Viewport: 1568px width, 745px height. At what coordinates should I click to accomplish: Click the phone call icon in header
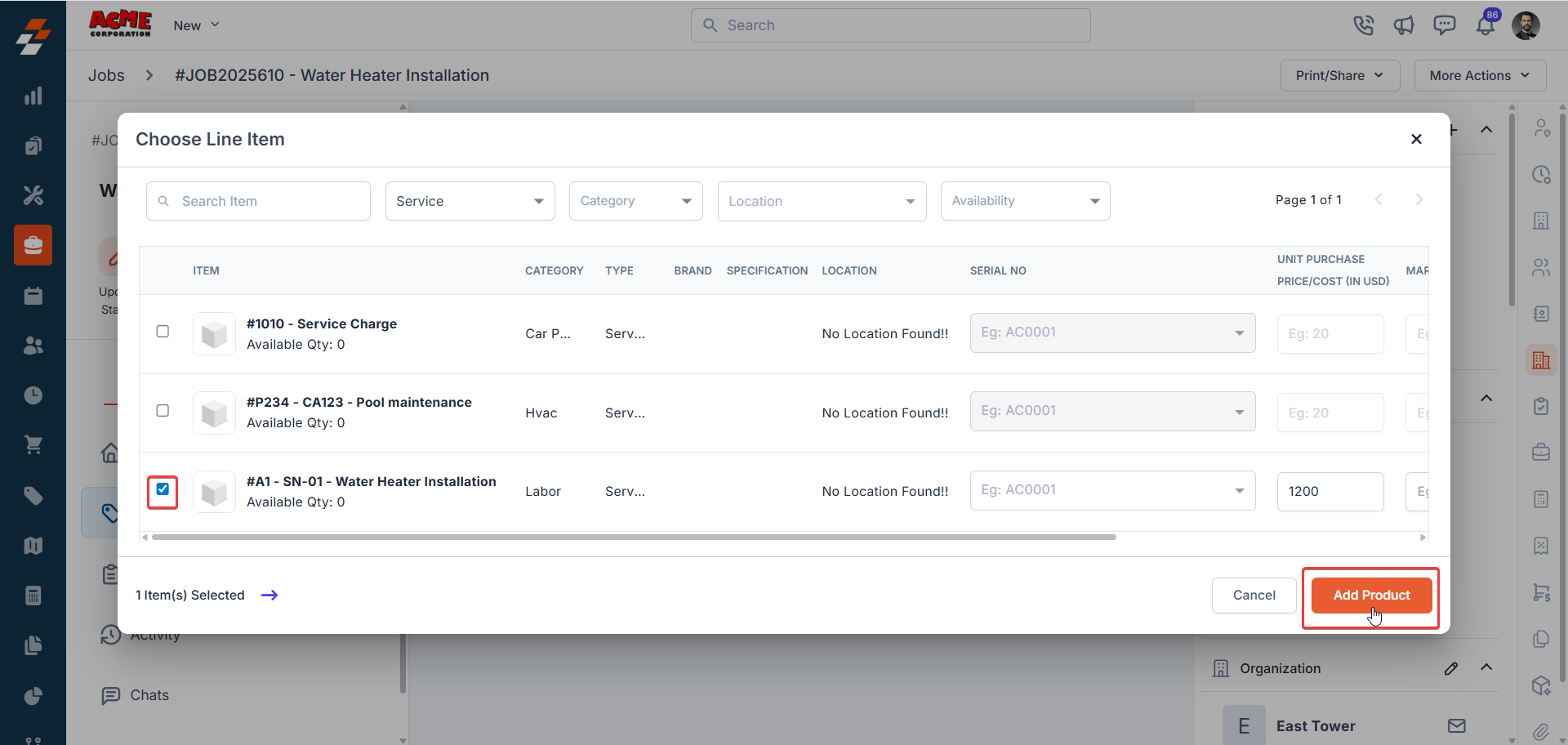pos(1363,25)
